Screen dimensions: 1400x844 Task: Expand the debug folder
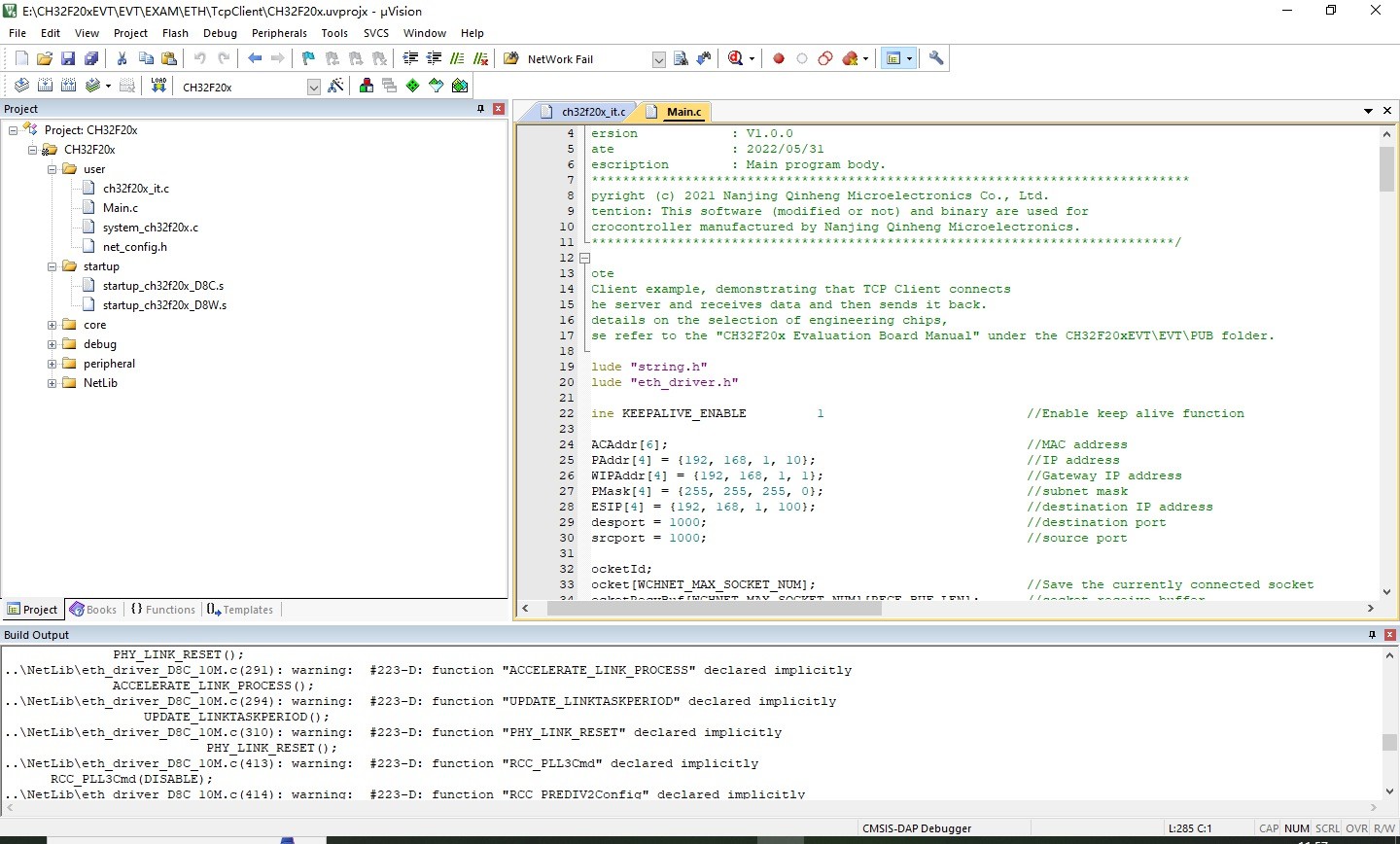tap(52, 344)
